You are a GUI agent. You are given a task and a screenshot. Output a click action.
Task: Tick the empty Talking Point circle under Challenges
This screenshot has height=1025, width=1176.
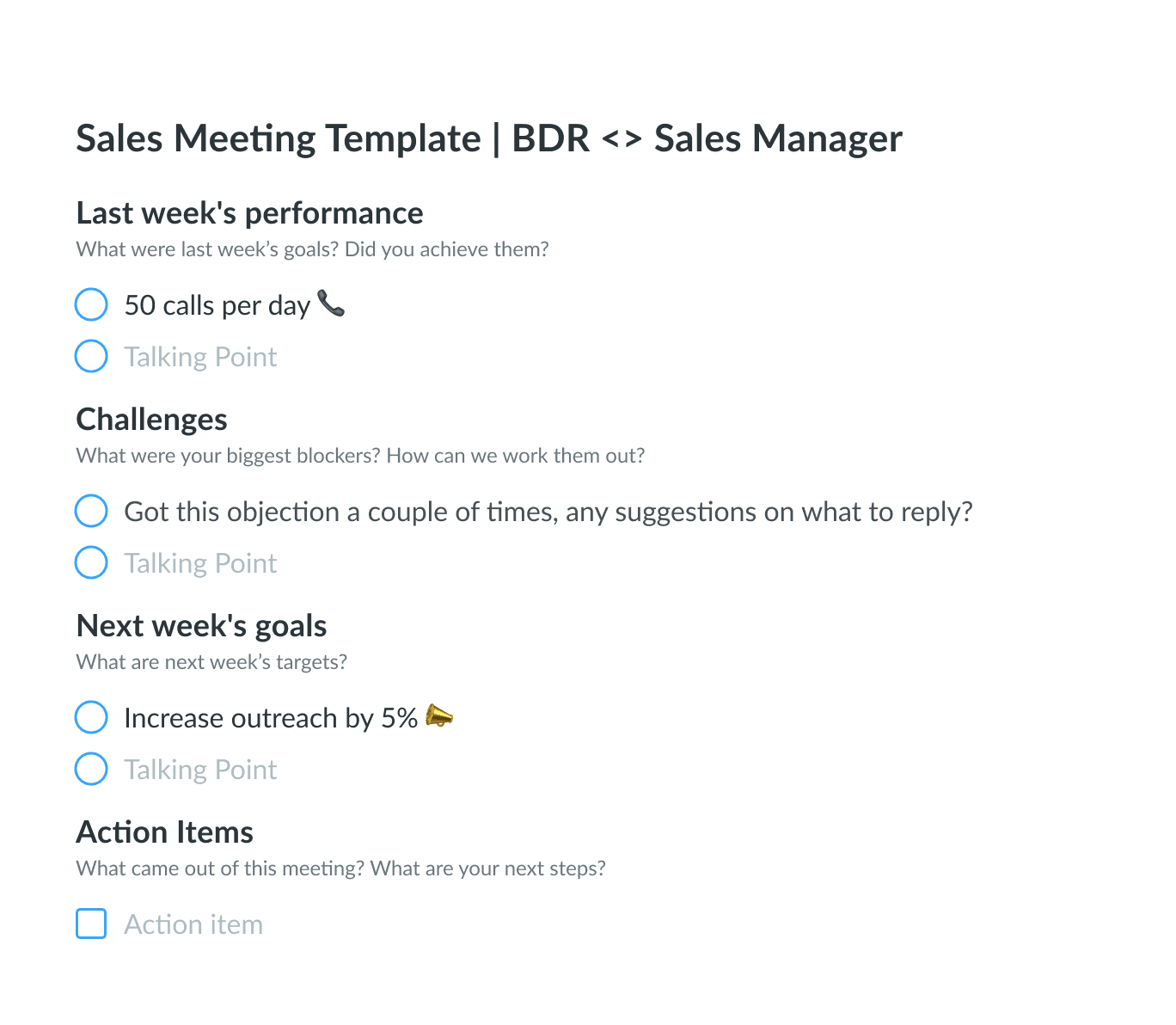[91, 562]
